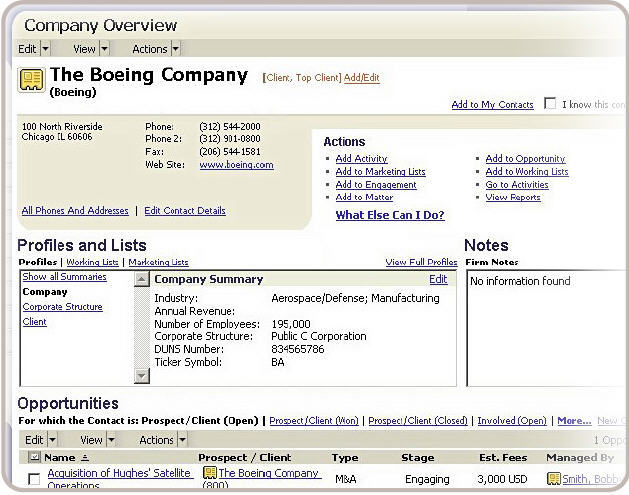
Task: Click the '3,000 USD' est. fees cell
Action: coord(503,479)
